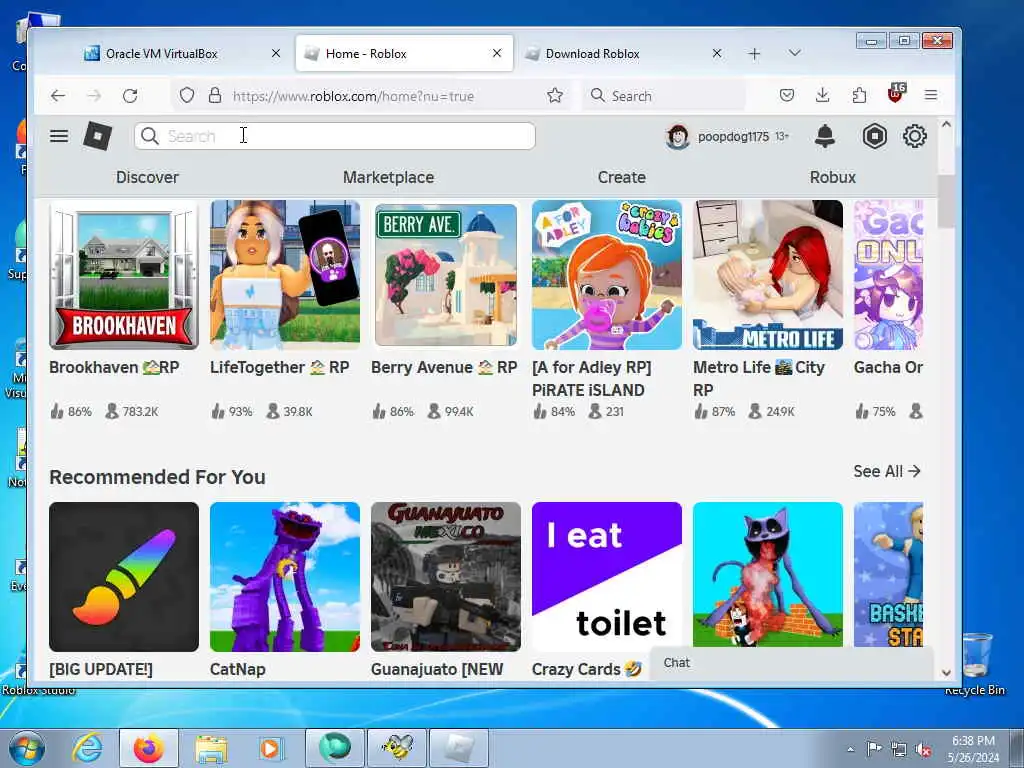The height and width of the screenshot is (768, 1024).
Task: Click the muted volume tray icon
Action: (923, 750)
